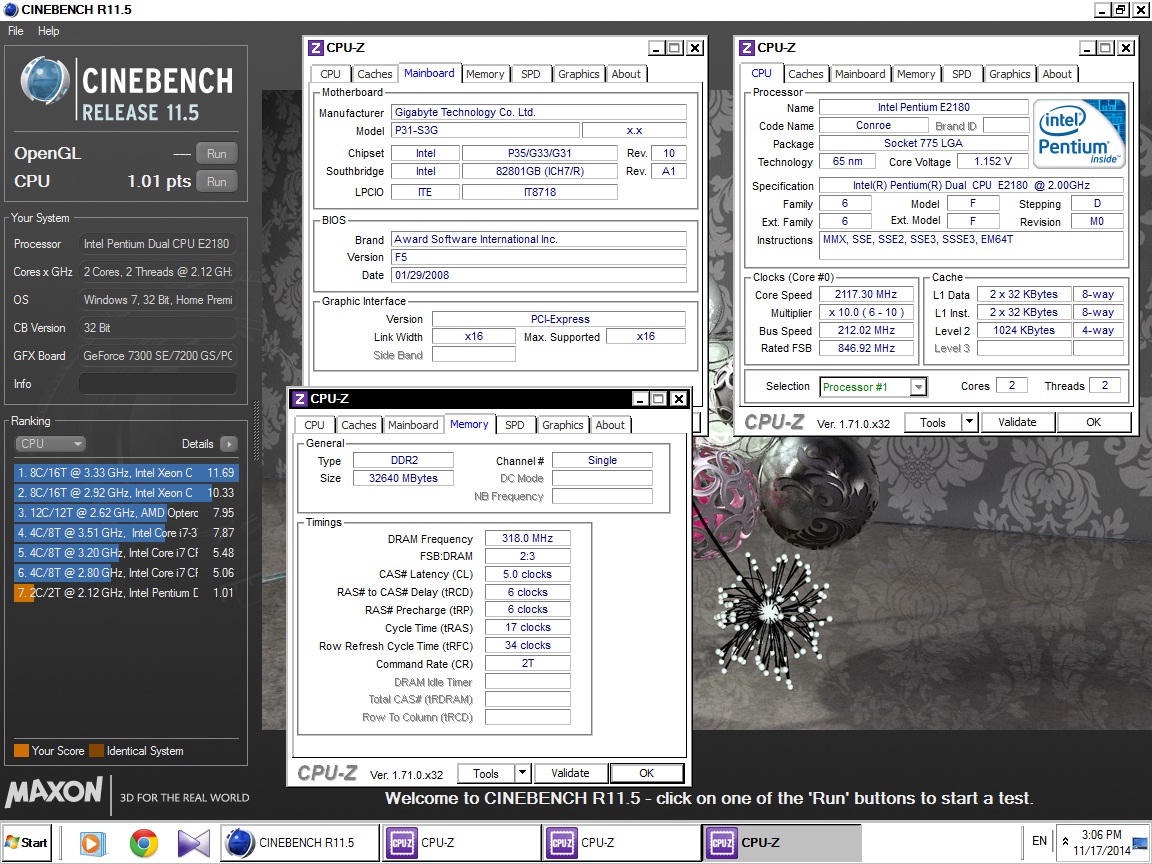Select the first CPU-Z taskbar button

tap(461, 843)
